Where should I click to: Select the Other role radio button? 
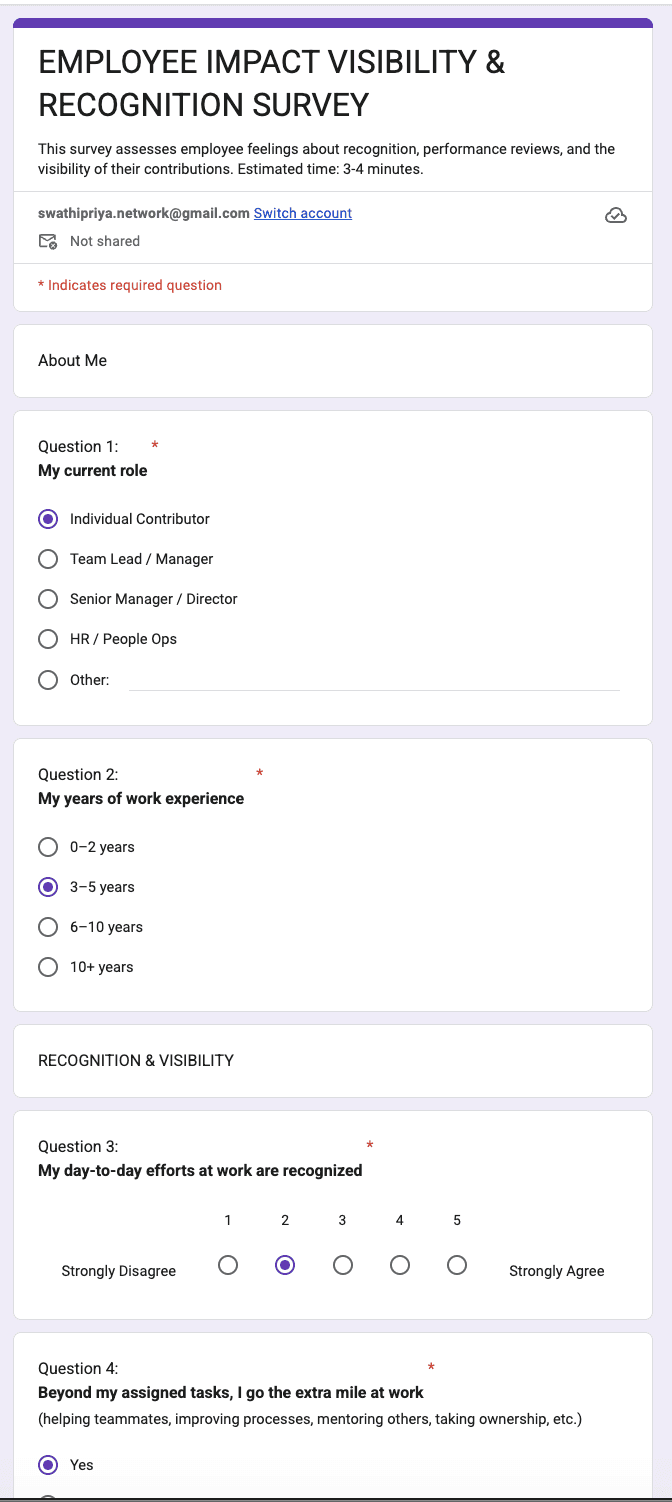tap(48, 680)
